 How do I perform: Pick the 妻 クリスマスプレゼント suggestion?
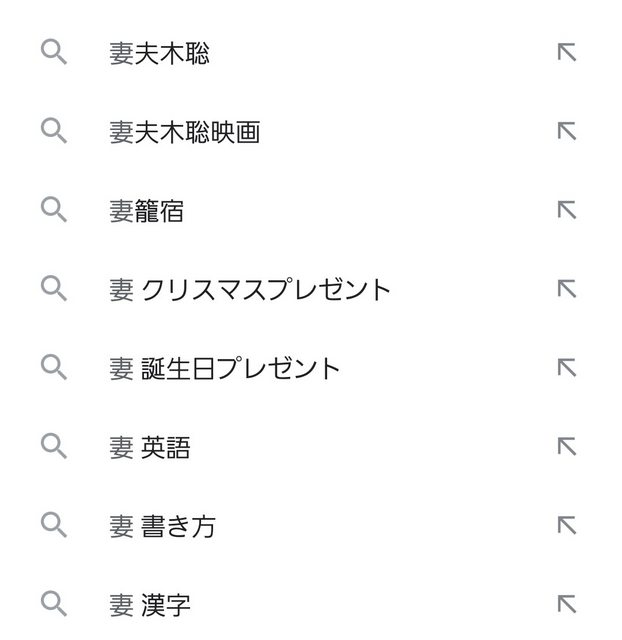coord(250,289)
